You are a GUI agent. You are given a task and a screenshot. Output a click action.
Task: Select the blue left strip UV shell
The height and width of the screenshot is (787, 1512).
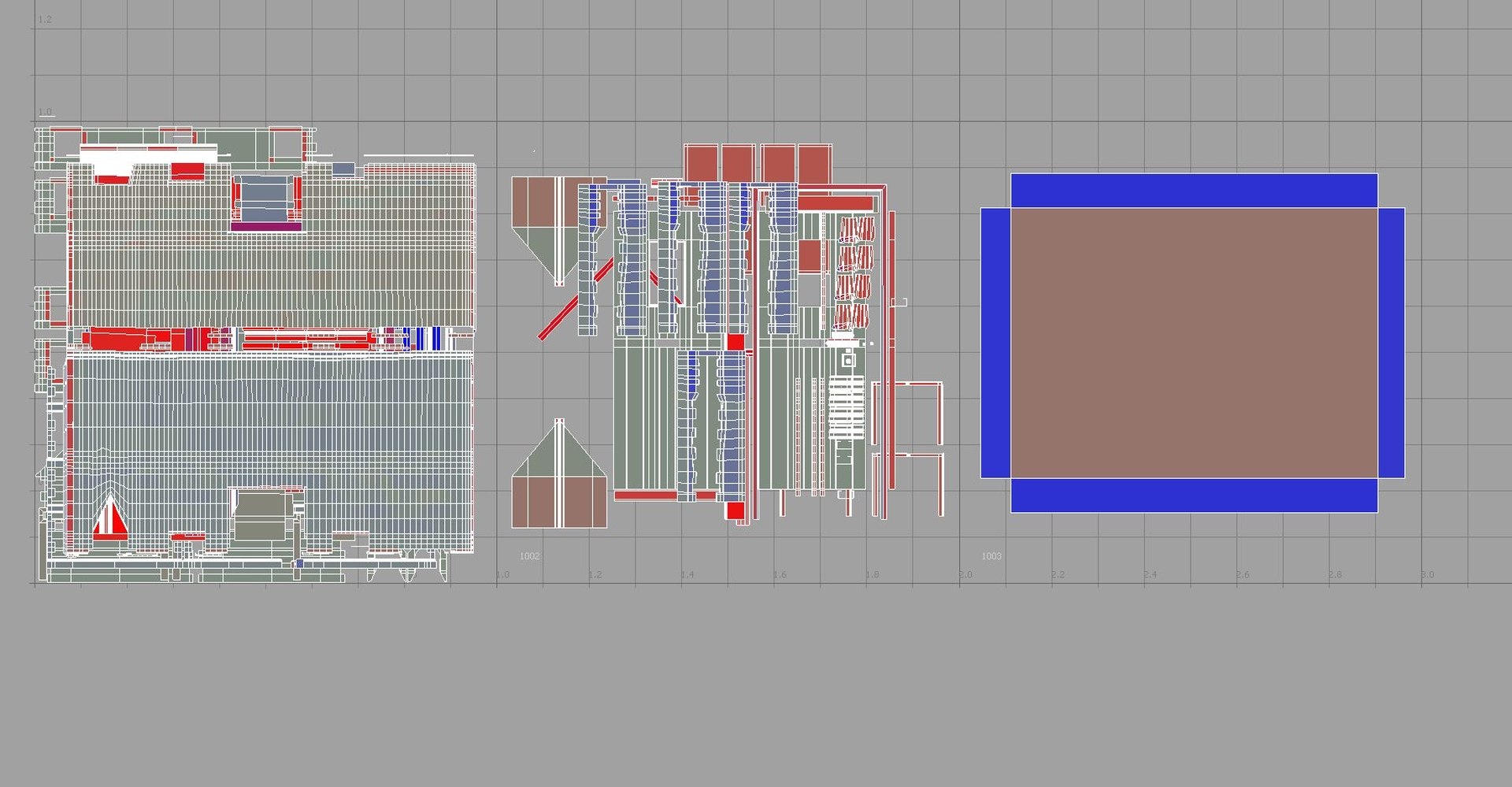(995, 343)
